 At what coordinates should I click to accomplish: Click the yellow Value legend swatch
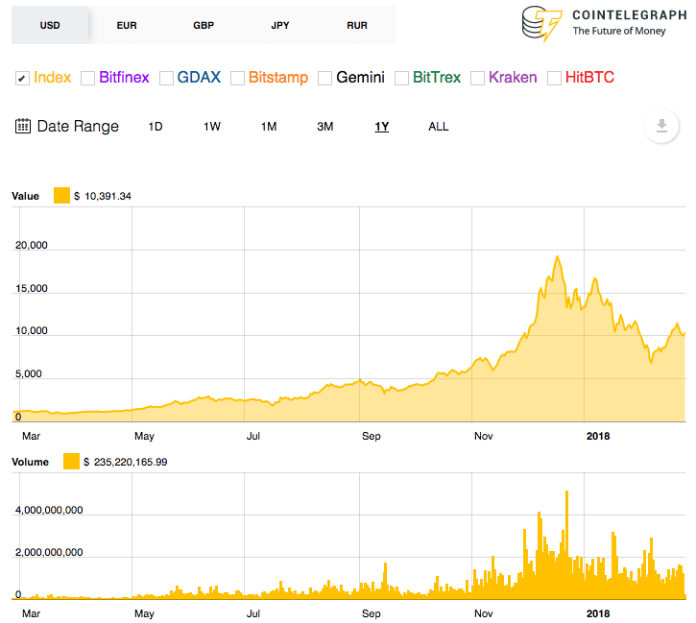point(61,196)
